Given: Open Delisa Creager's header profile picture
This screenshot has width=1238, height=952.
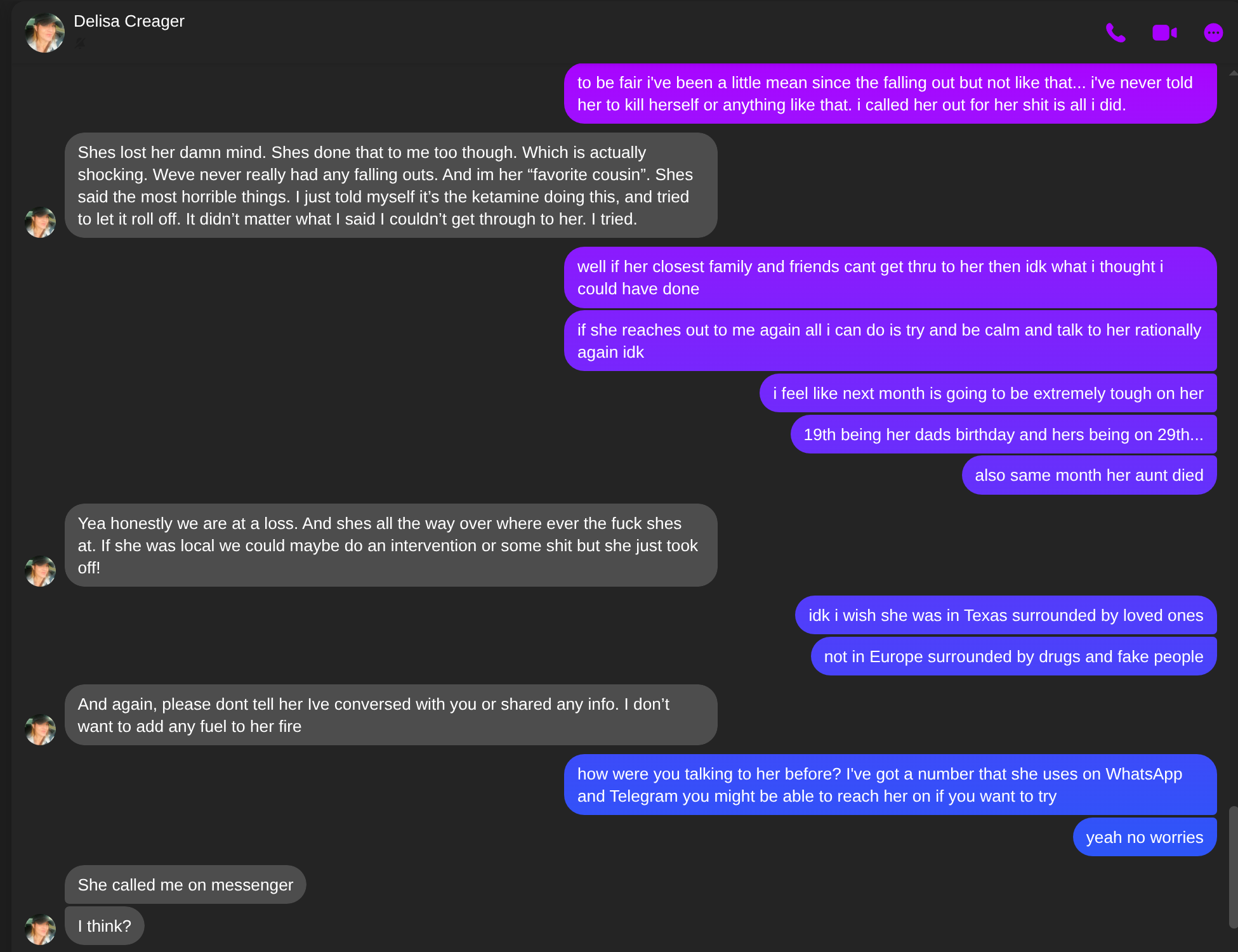Looking at the screenshot, I should pos(44,33).
